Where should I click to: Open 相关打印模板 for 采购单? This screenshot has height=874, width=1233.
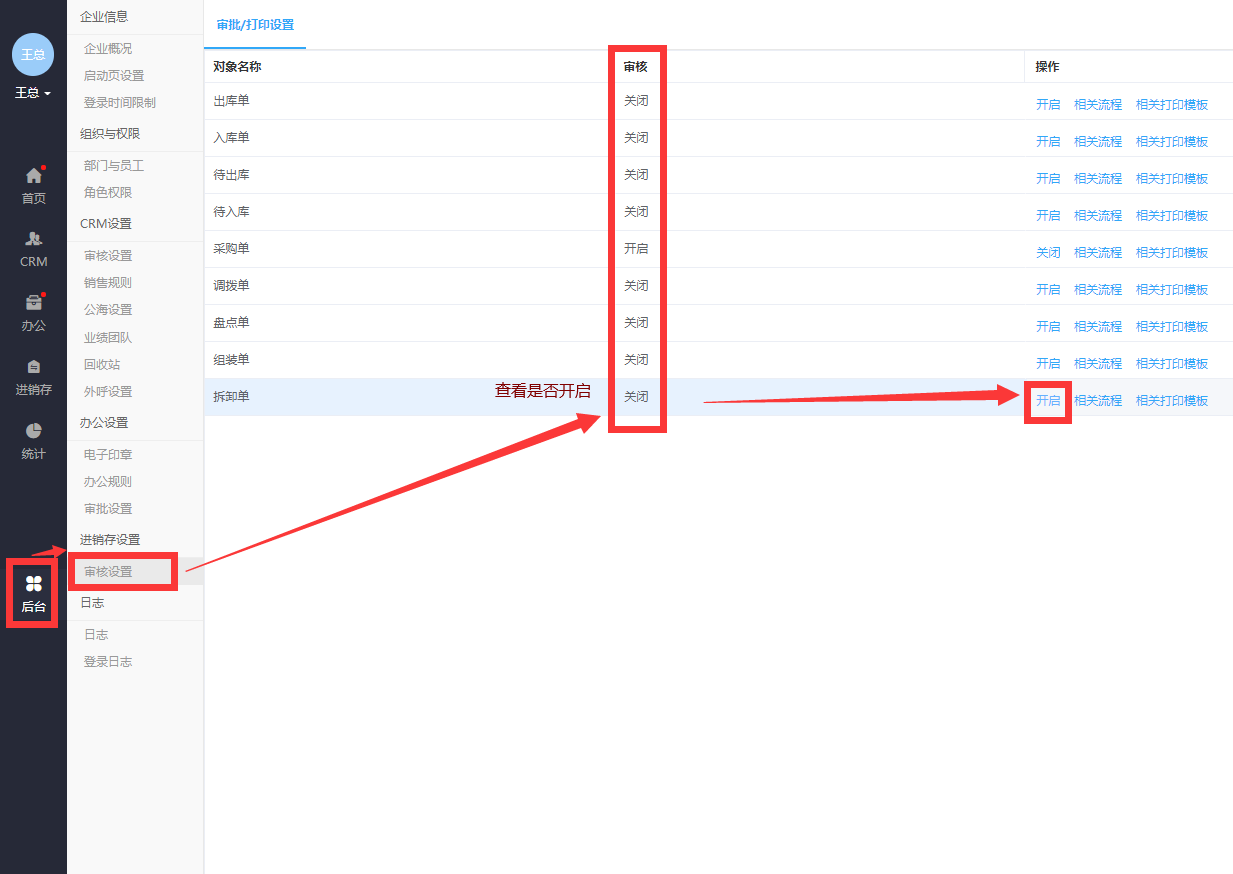coord(1172,252)
